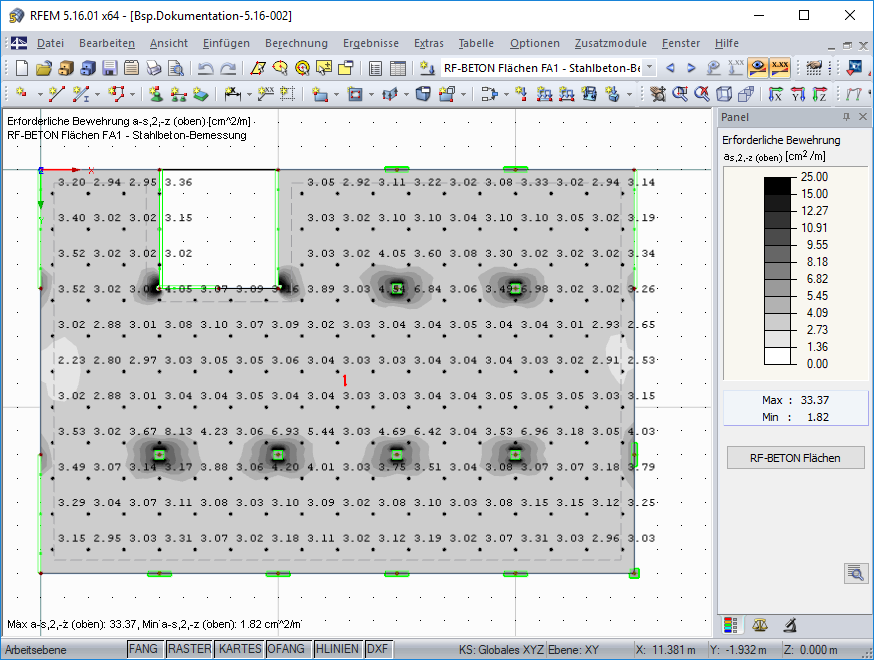This screenshot has width=874, height=660.
Task: Select the new line support tool
Action: click(x=178, y=94)
